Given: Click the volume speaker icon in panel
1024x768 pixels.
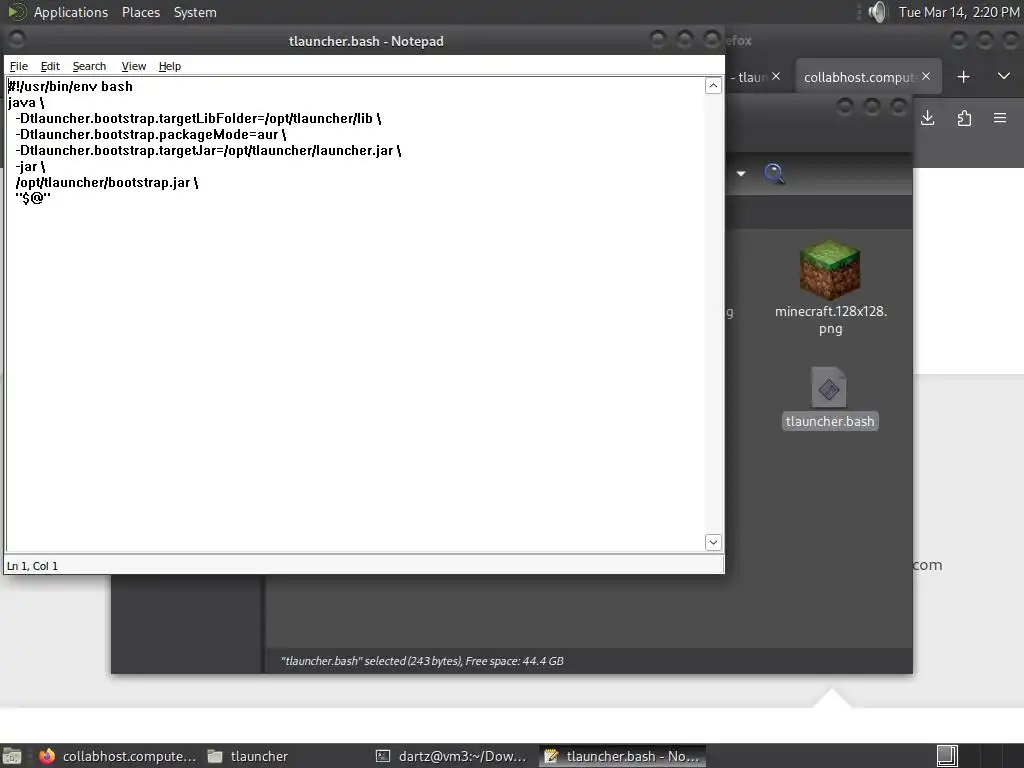Looking at the screenshot, I should pos(878,12).
